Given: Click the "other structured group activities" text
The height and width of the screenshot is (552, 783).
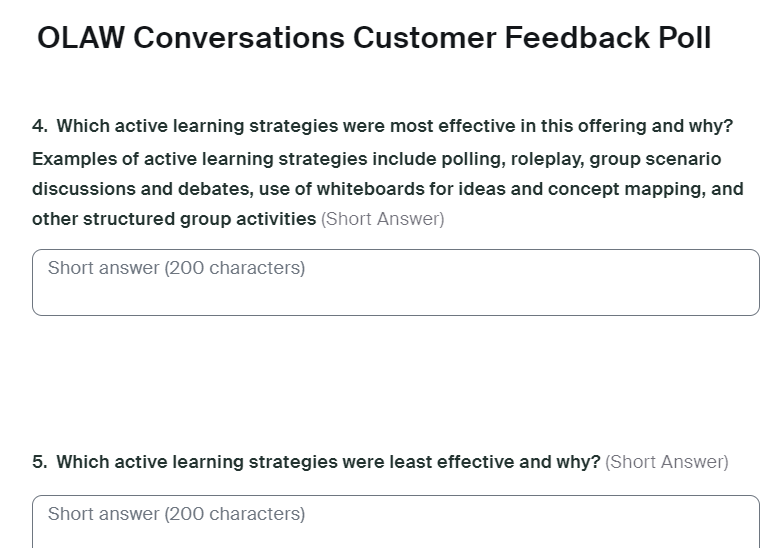Looking at the screenshot, I should 174,219.
